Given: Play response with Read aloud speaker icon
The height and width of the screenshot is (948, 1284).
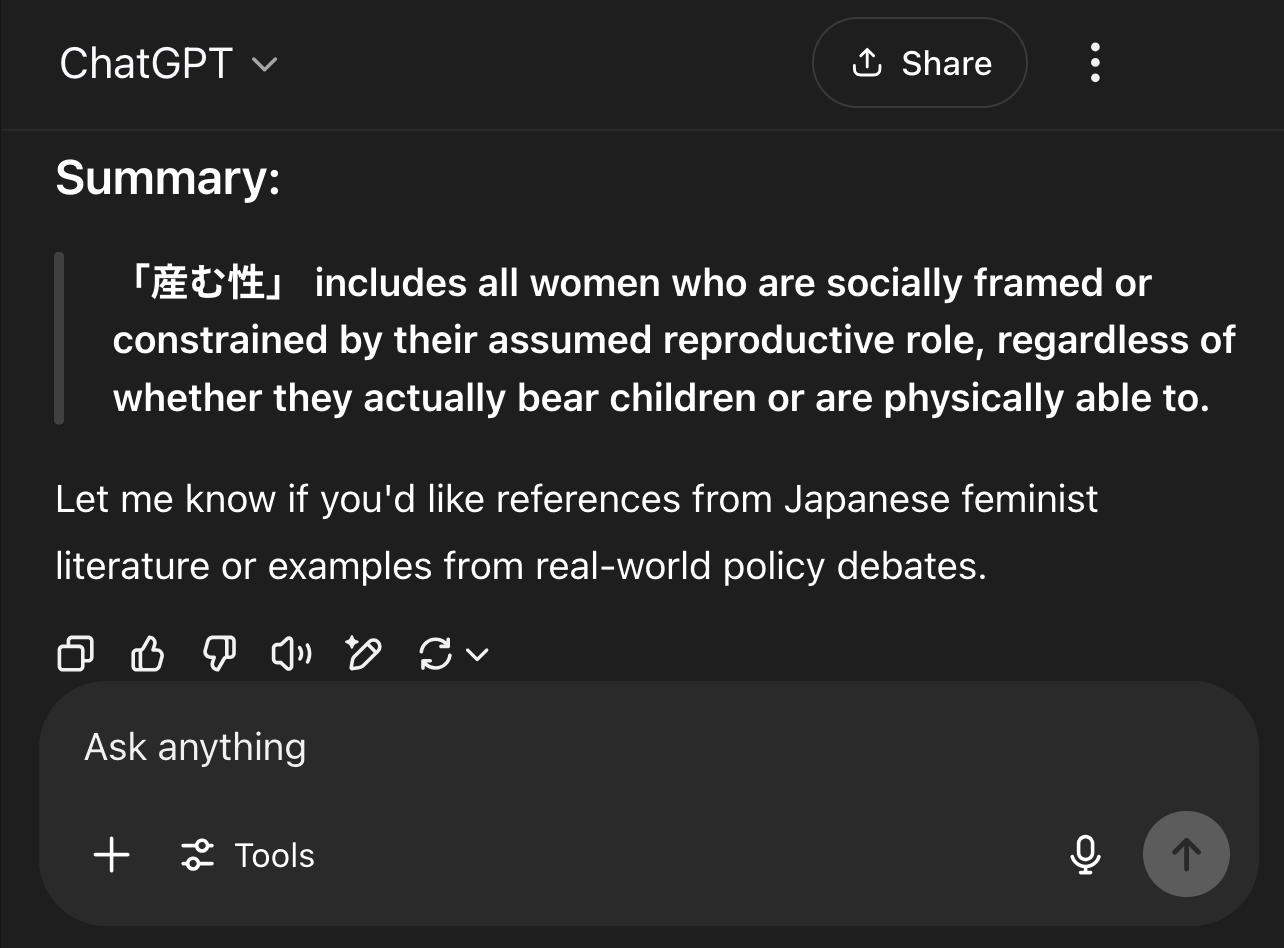Looking at the screenshot, I should tap(291, 654).
